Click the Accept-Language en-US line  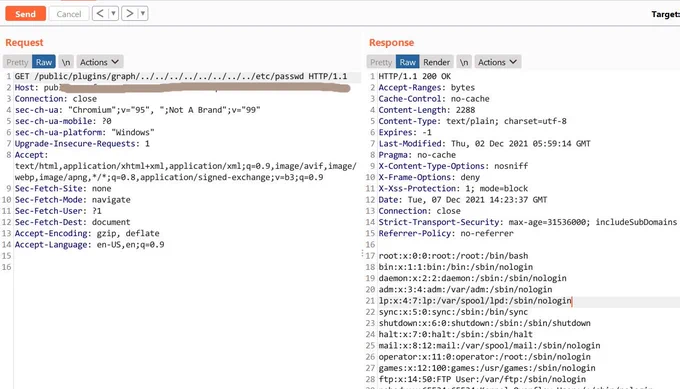click(89, 245)
